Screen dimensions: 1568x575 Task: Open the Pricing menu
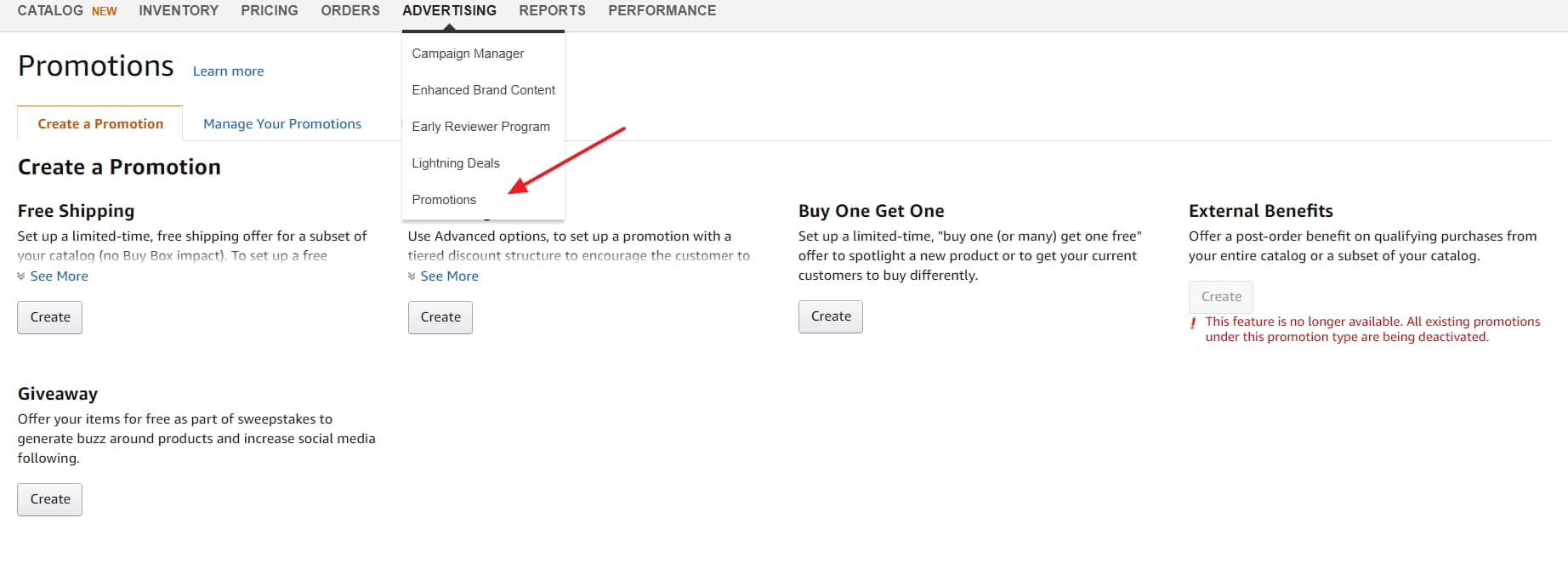pyautogui.click(x=270, y=10)
